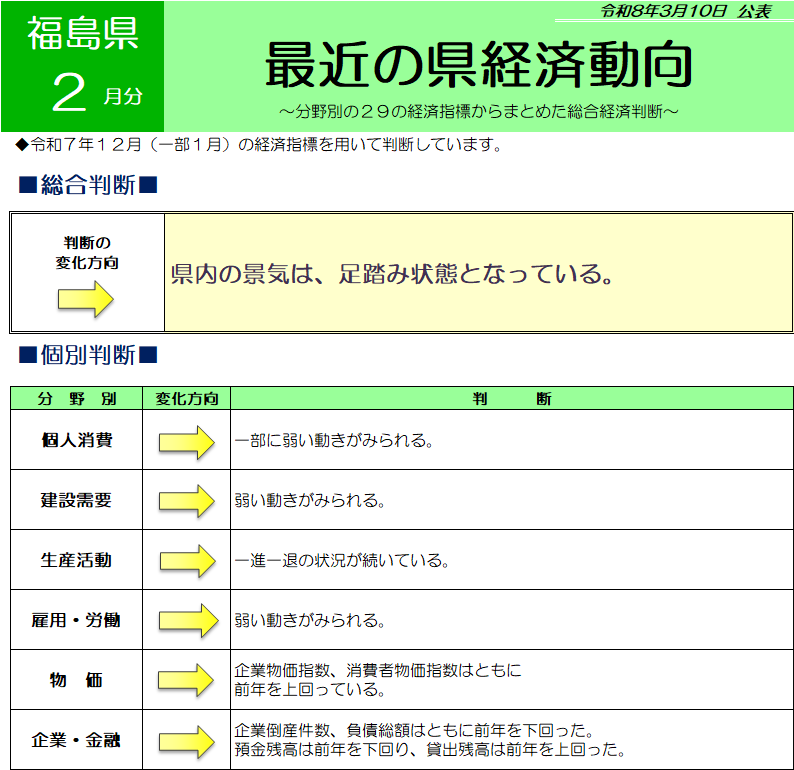Click the 最近の県経済動向 title
This screenshot has width=794, height=770.
point(479,65)
